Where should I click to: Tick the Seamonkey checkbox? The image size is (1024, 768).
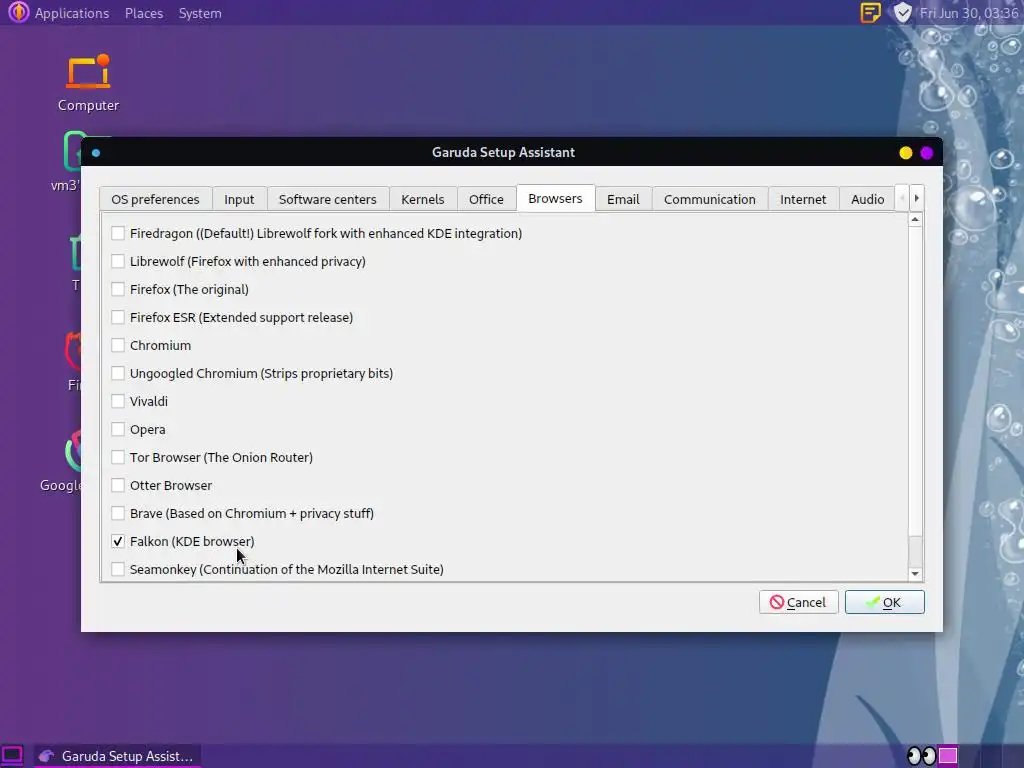(x=118, y=569)
